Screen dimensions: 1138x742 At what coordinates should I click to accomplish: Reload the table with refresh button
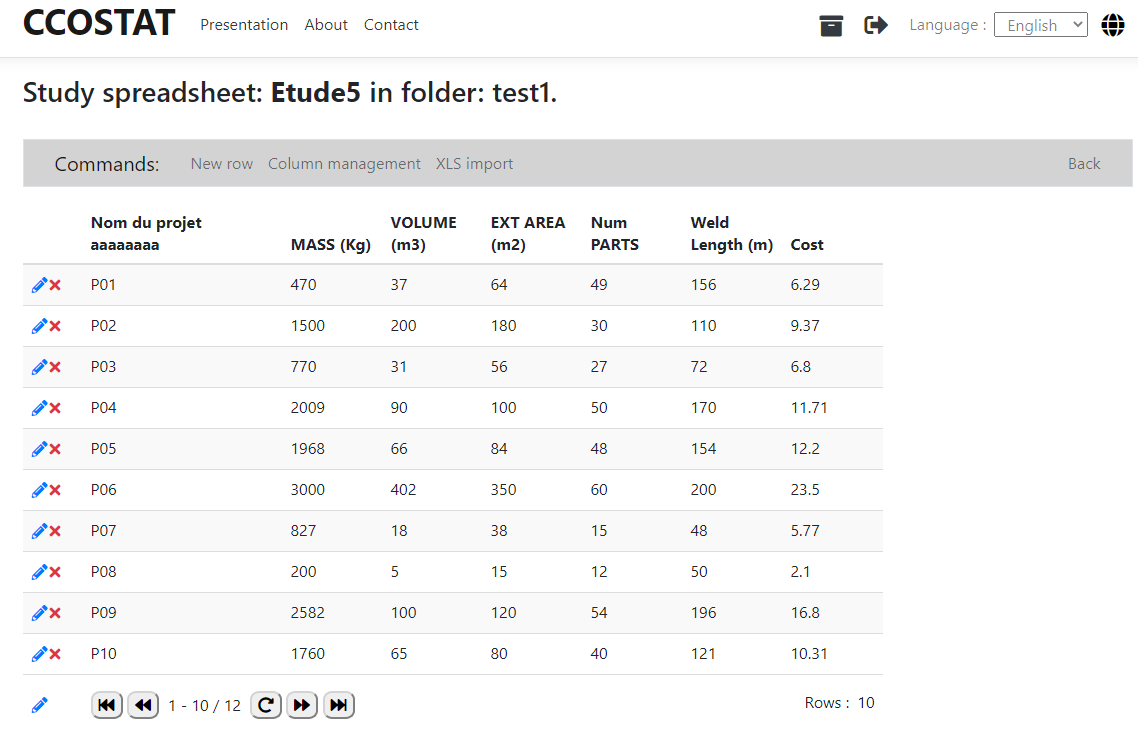(x=265, y=705)
